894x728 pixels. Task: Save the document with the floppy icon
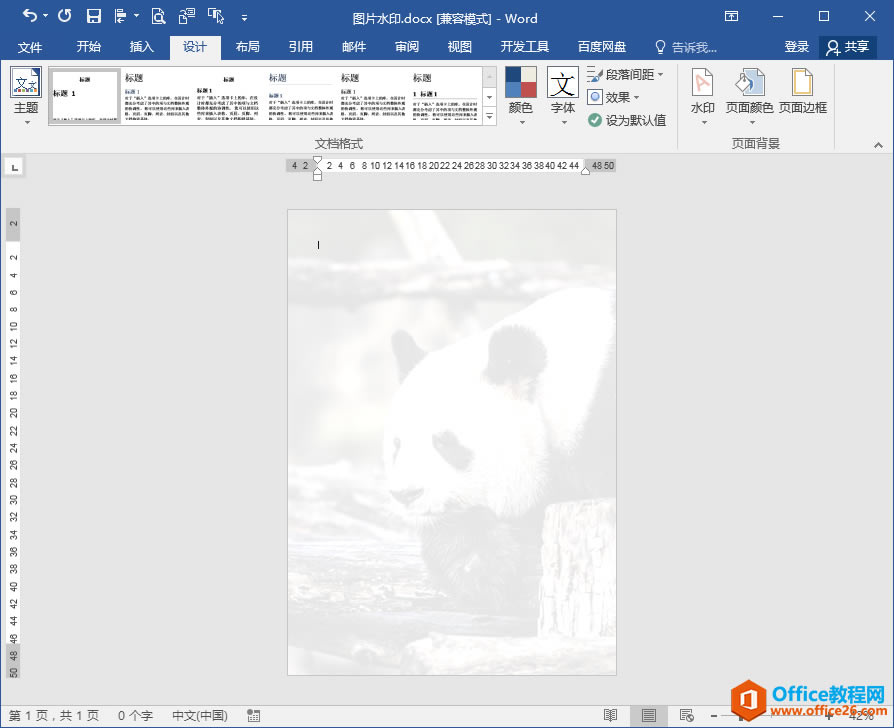(x=94, y=17)
